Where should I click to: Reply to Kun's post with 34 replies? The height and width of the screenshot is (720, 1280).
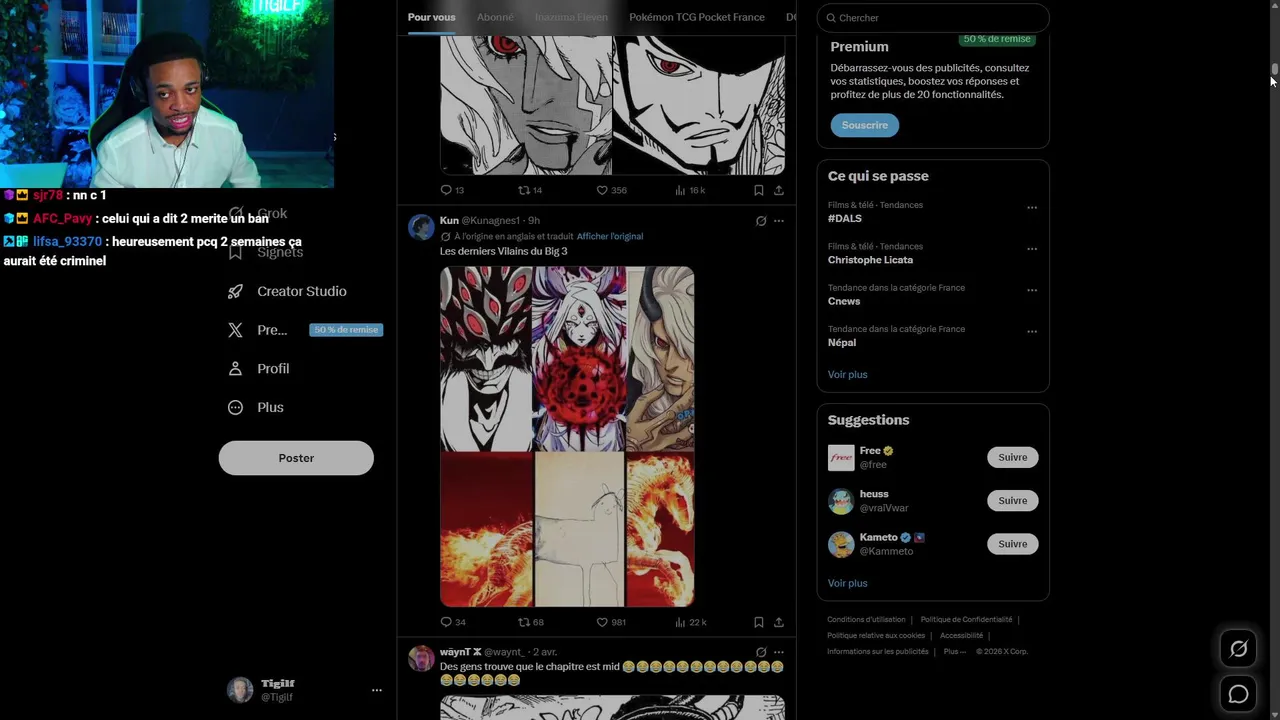tap(453, 622)
